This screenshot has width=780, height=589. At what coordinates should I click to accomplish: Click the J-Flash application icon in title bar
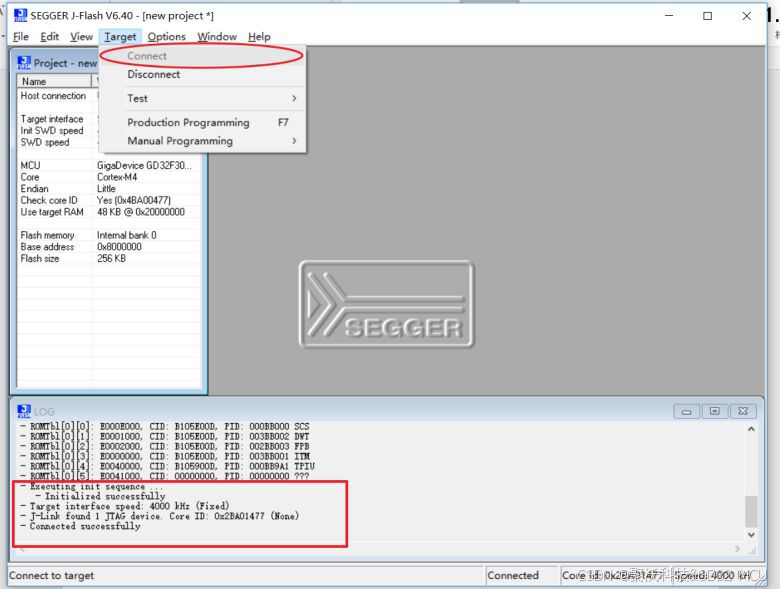point(20,15)
